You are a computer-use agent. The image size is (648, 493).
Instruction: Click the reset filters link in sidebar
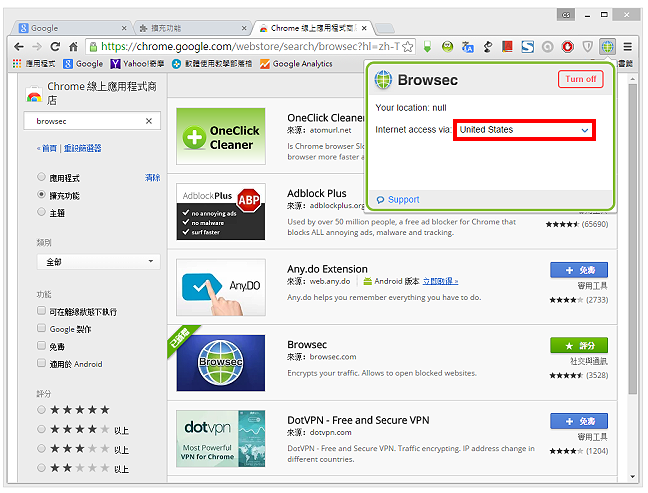pyautogui.click(x=82, y=148)
